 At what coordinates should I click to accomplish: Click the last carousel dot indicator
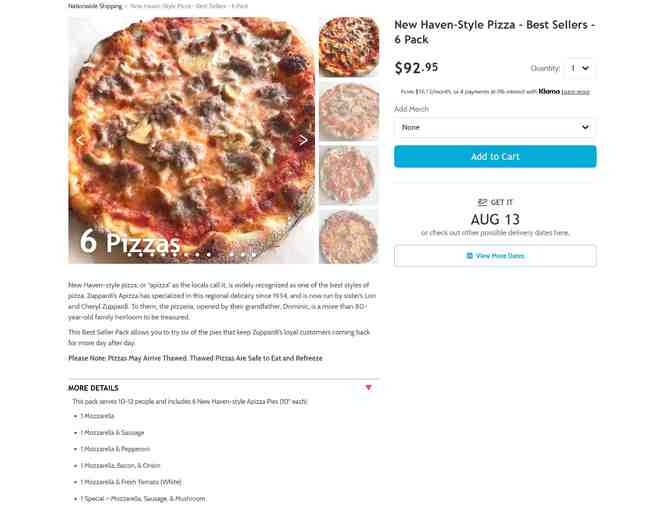254,255
